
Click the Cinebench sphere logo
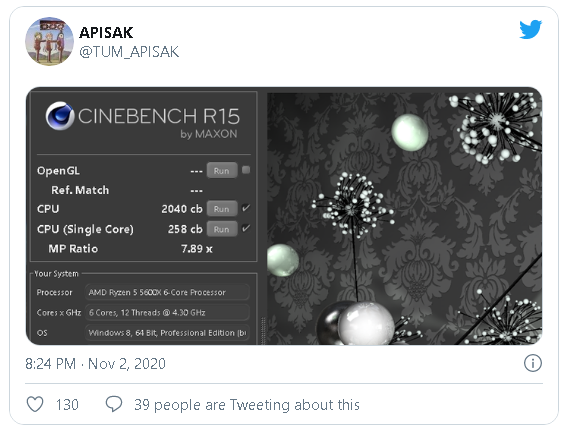coord(60,116)
